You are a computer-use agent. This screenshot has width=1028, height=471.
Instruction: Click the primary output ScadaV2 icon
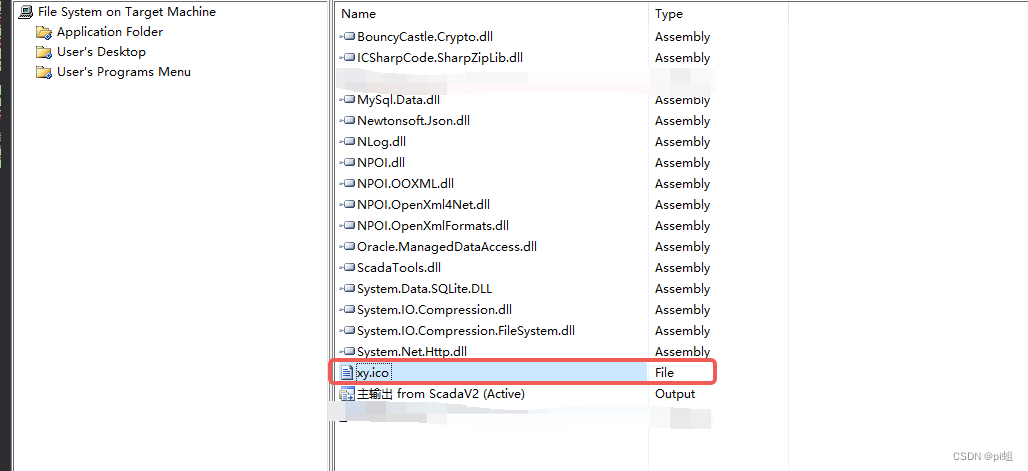pos(347,394)
